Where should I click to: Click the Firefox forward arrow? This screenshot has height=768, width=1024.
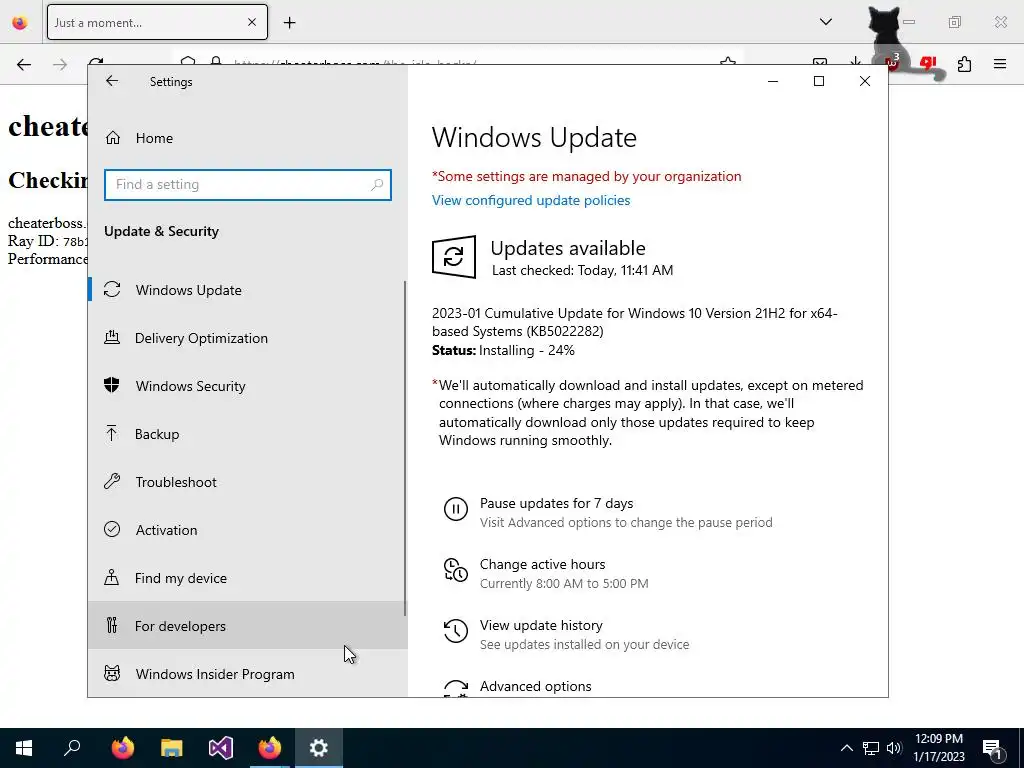[x=60, y=64]
